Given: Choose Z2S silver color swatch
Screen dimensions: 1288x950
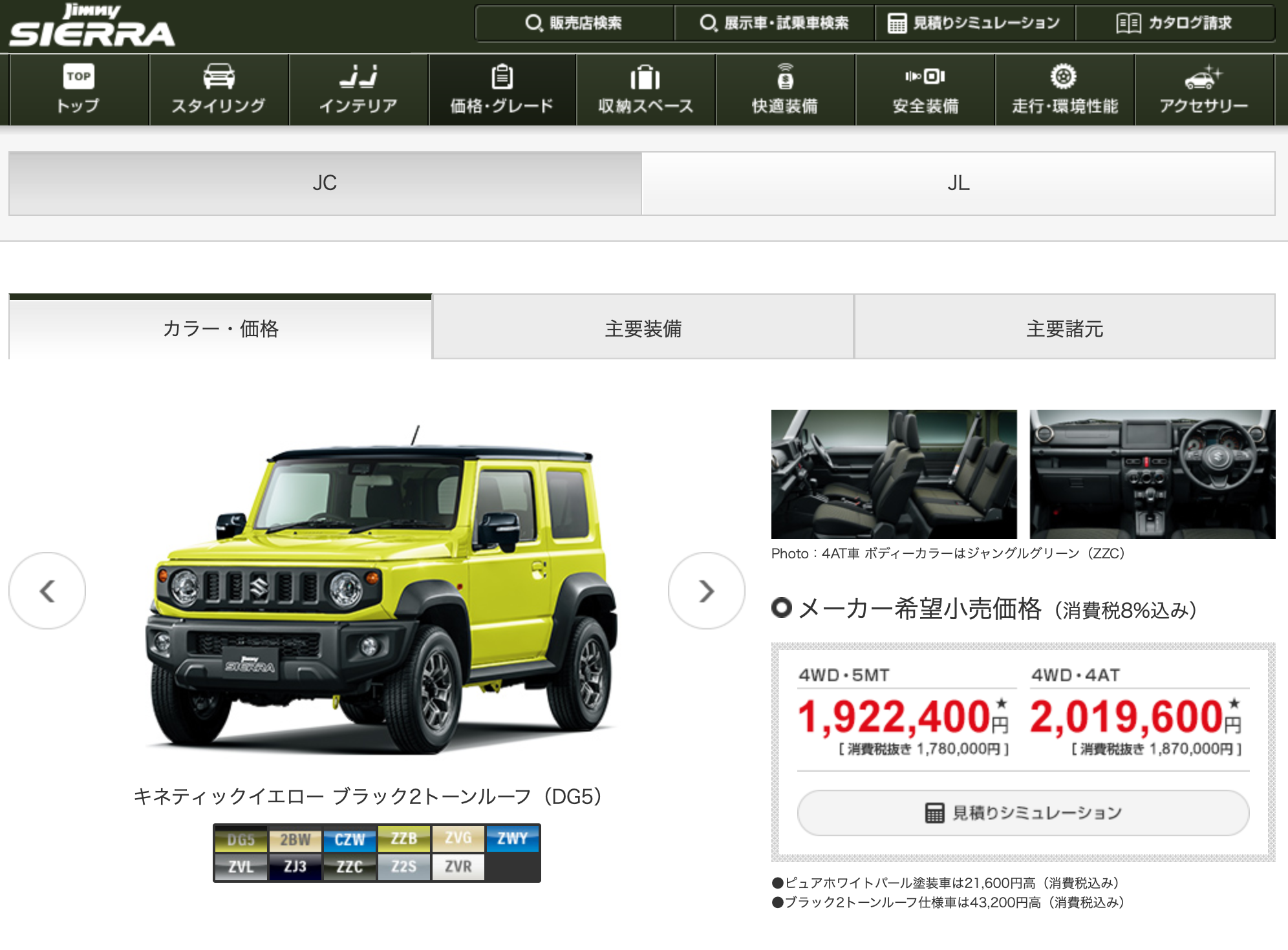Looking at the screenshot, I should point(404,867).
